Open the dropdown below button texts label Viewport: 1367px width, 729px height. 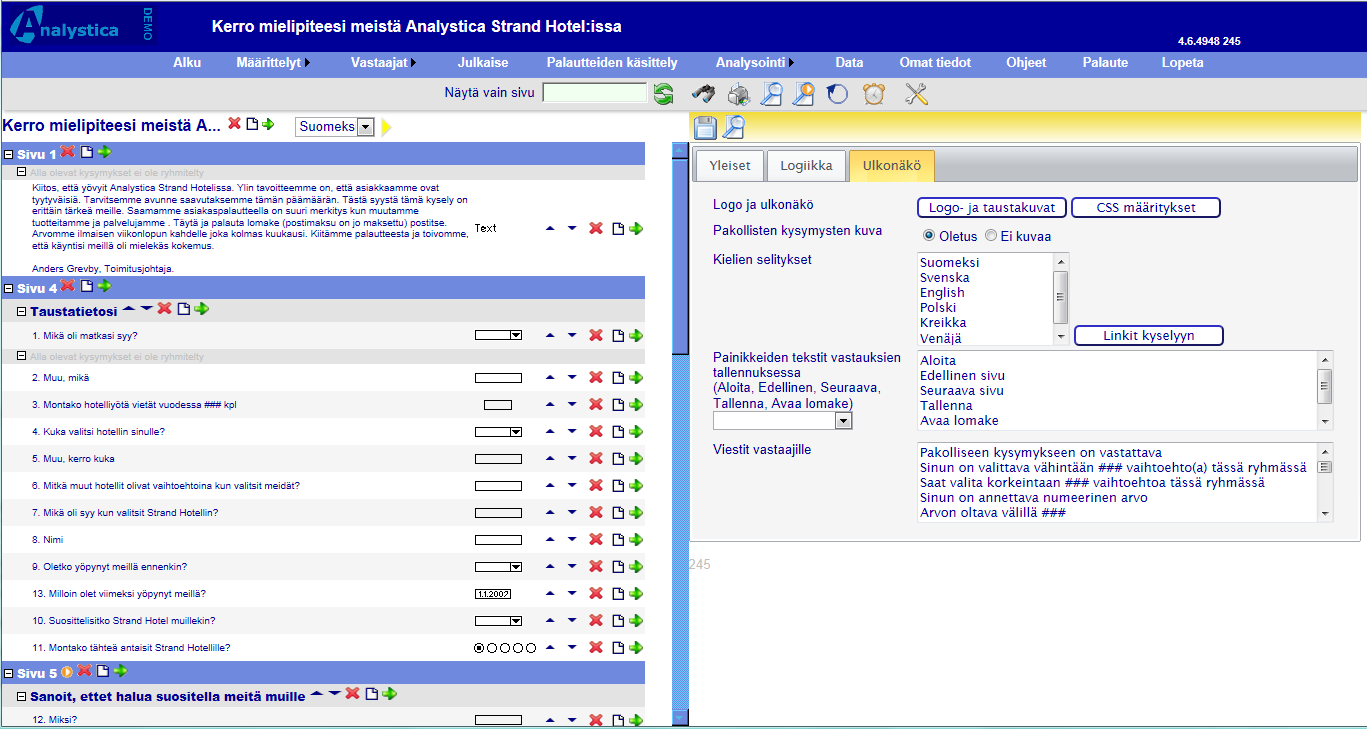point(782,421)
